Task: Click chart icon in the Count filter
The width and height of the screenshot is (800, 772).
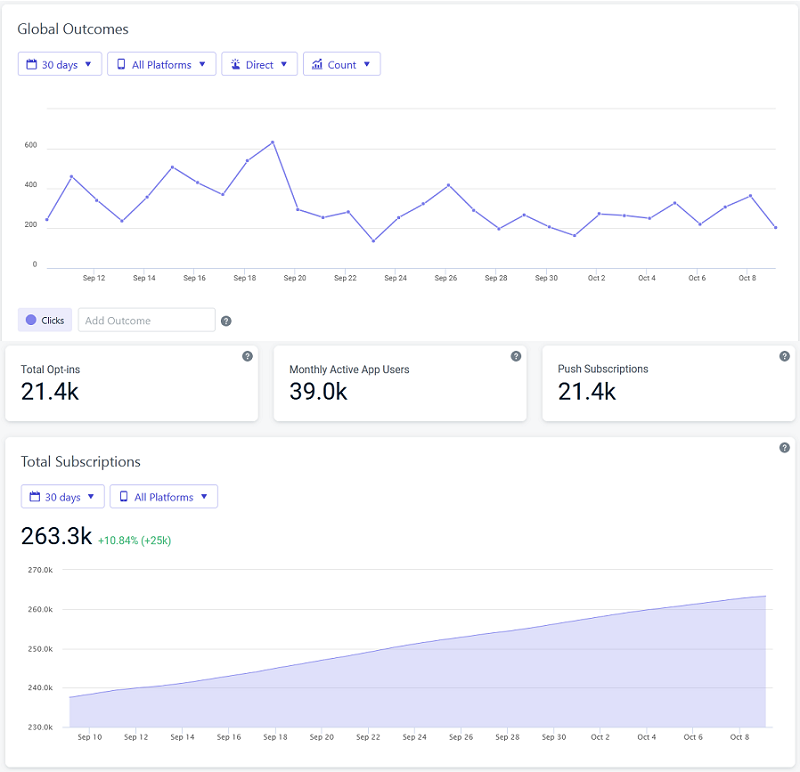Action: point(317,65)
